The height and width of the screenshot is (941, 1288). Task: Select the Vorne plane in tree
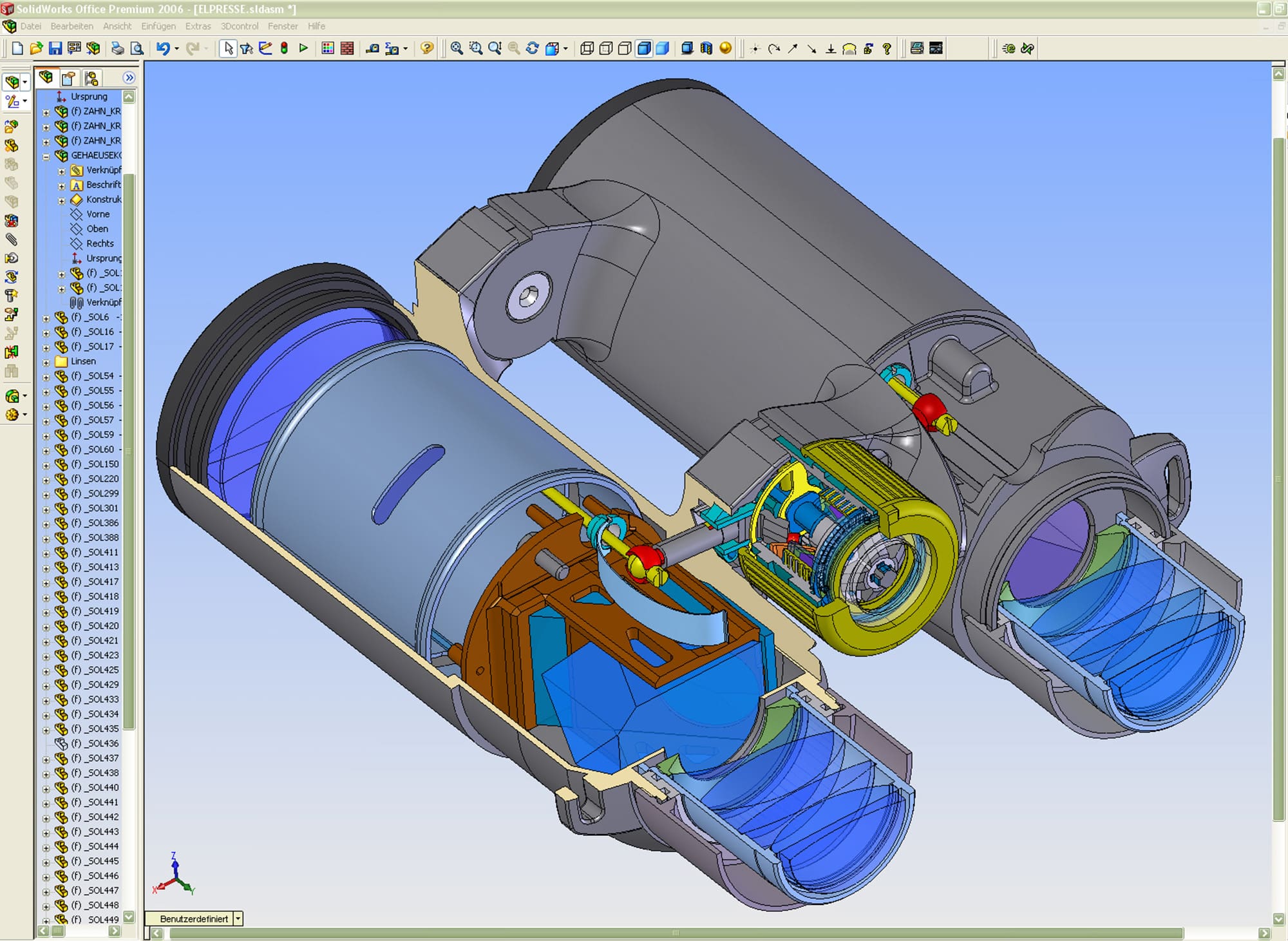tap(98, 214)
